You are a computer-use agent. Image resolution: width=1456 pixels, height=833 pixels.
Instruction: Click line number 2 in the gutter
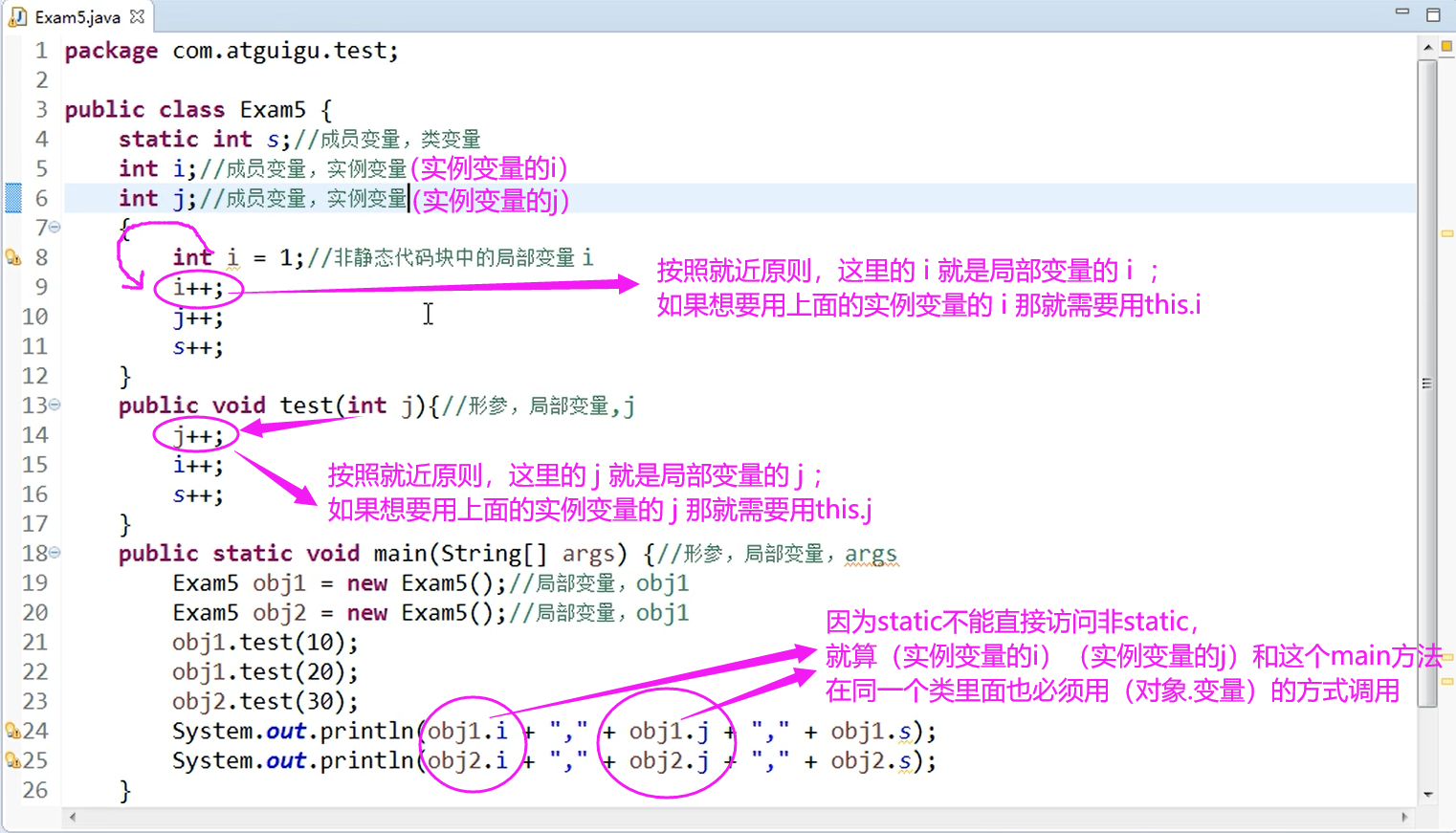(x=41, y=80)
